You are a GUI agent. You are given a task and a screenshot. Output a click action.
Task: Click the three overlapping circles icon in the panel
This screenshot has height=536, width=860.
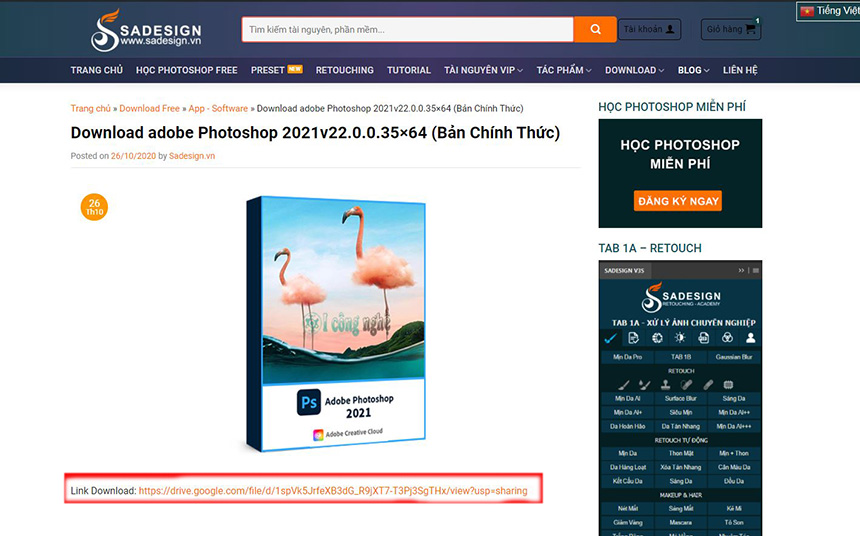(727, 338)
